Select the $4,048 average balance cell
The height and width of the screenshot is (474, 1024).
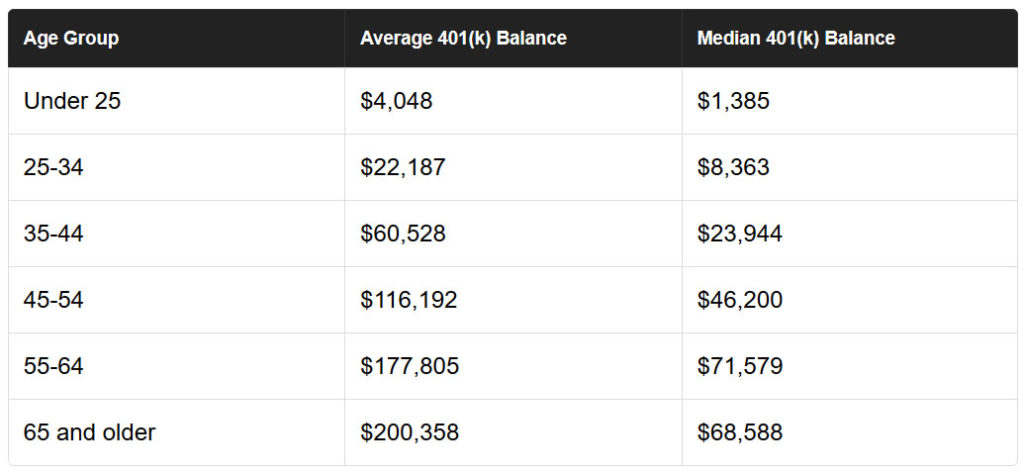(x=397, y=101)
